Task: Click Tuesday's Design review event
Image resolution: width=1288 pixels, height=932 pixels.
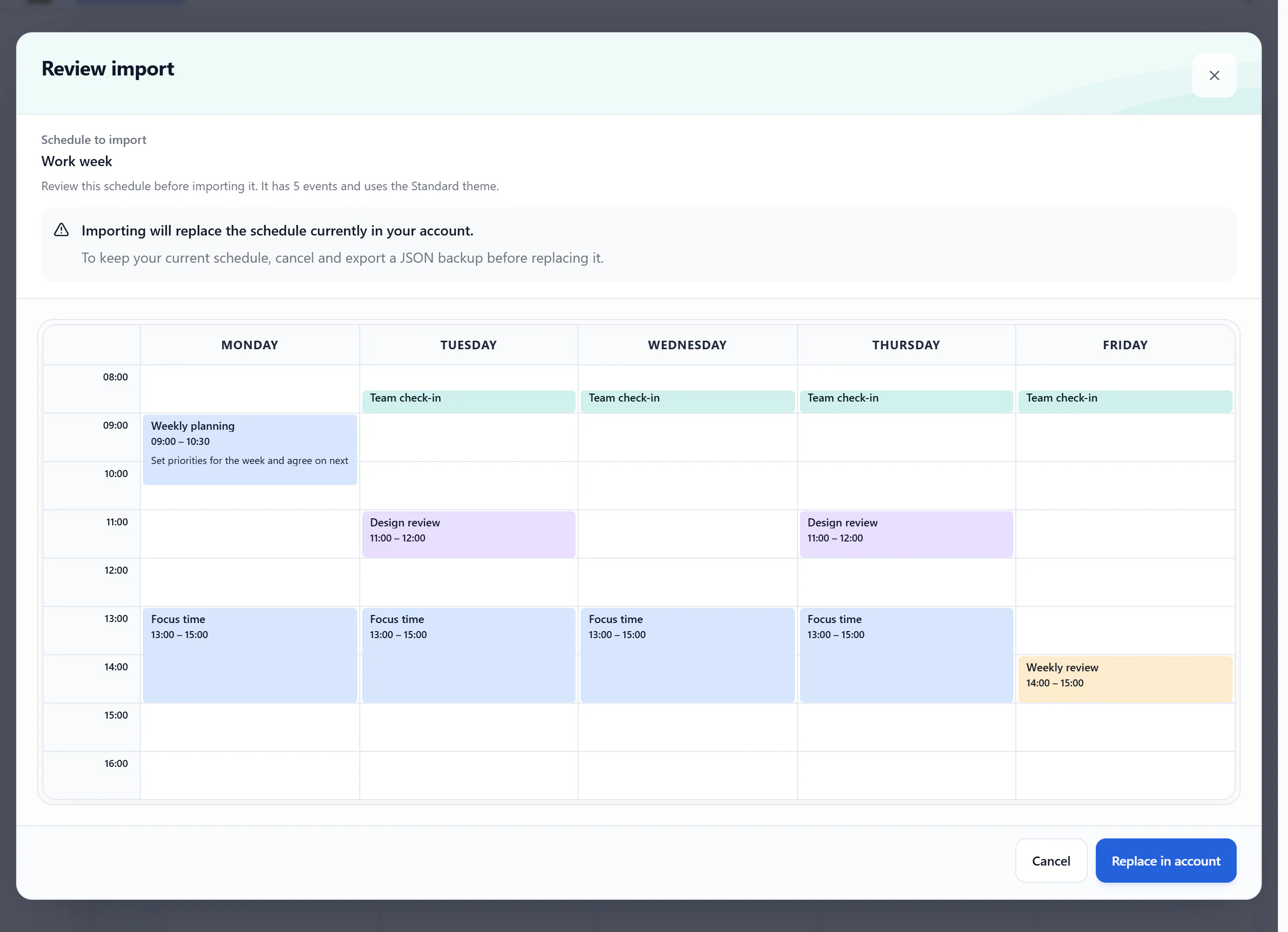Action: (x=468, y=534)
